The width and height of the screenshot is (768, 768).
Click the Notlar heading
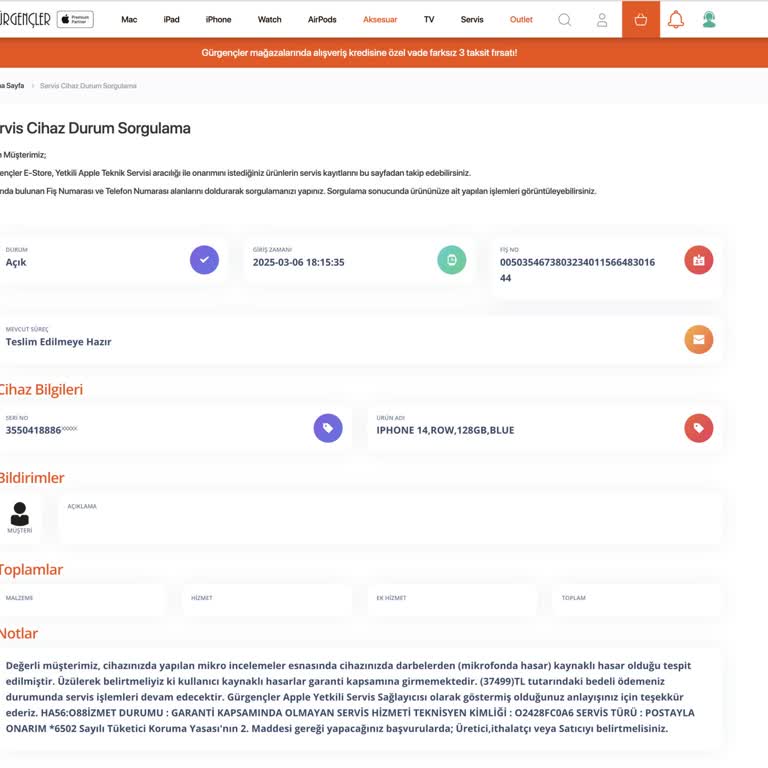19,634
